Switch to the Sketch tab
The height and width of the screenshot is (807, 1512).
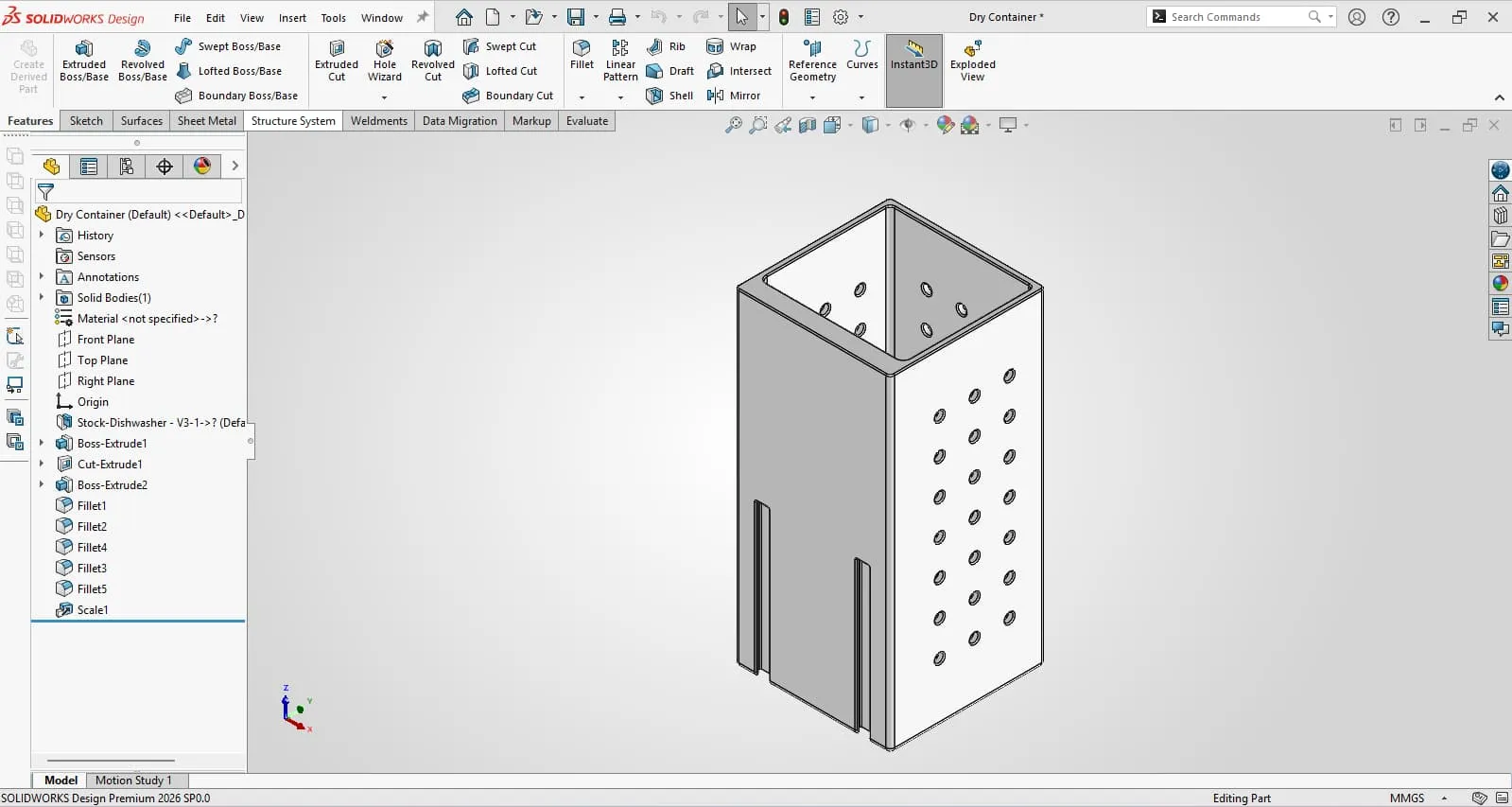pos(86,121)
